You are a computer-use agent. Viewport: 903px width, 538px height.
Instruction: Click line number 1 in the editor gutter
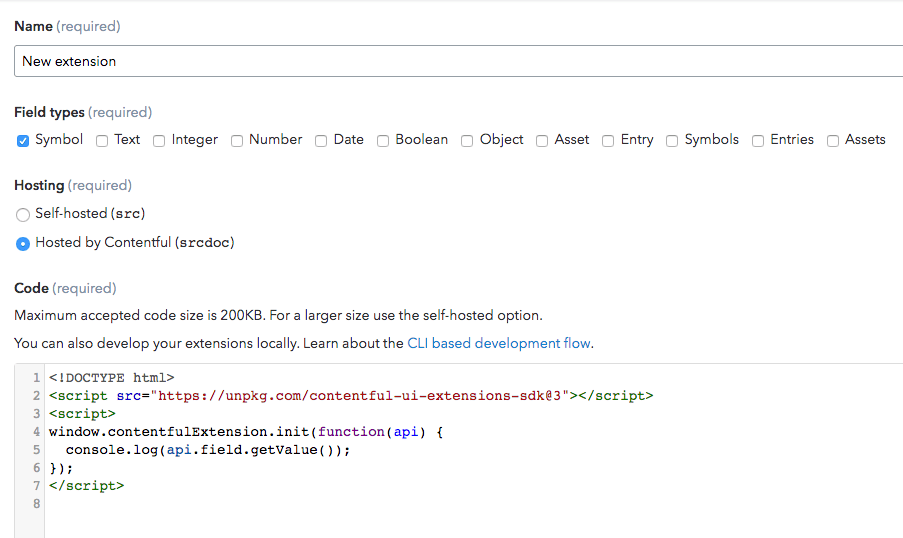(x=36, y=378)
